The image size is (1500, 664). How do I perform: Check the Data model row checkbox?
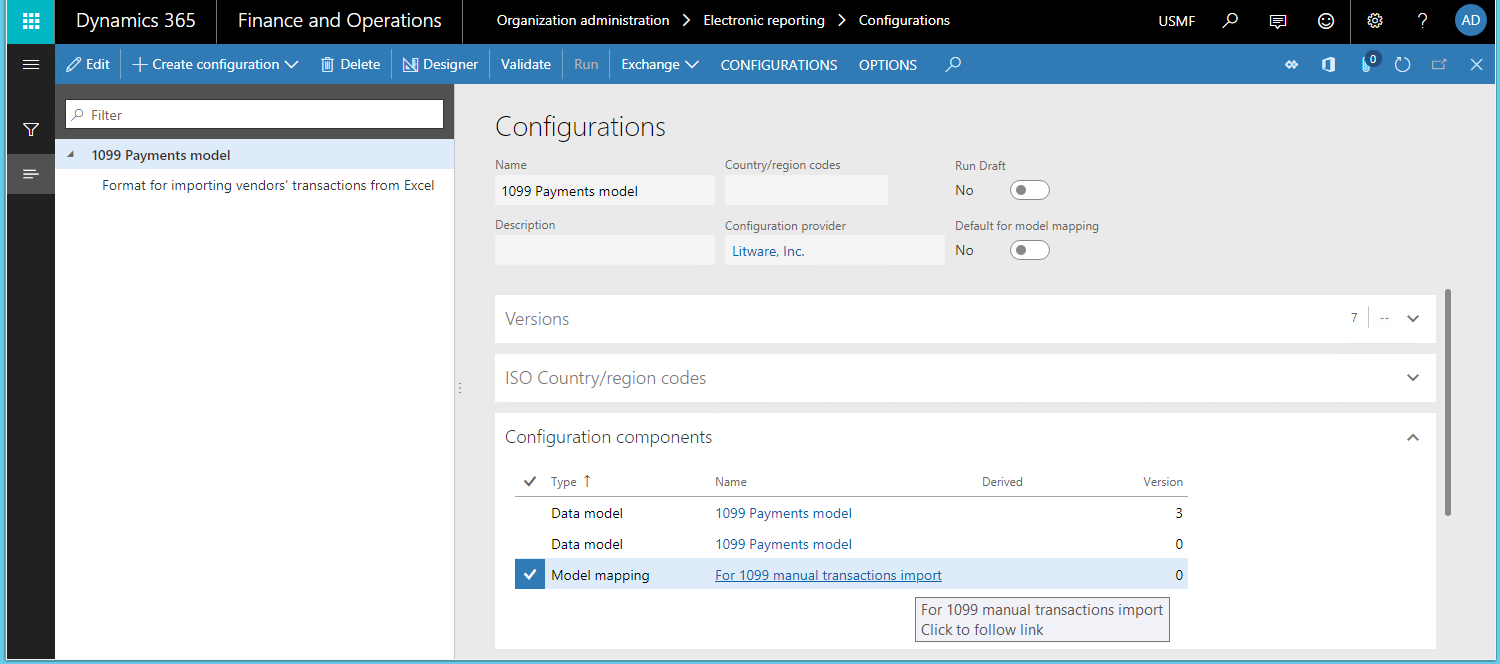pos(529,513)
